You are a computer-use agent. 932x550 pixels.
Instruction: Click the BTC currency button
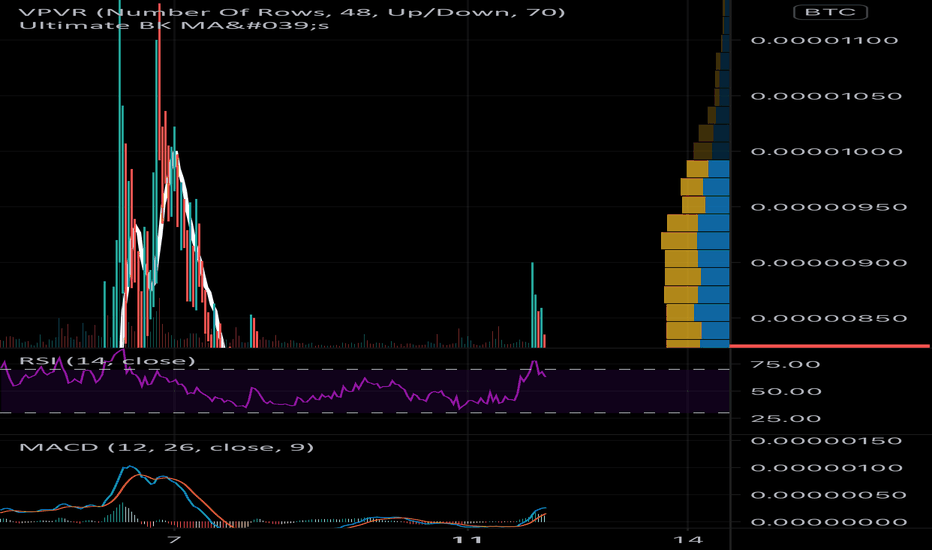[x=830, y=12]
